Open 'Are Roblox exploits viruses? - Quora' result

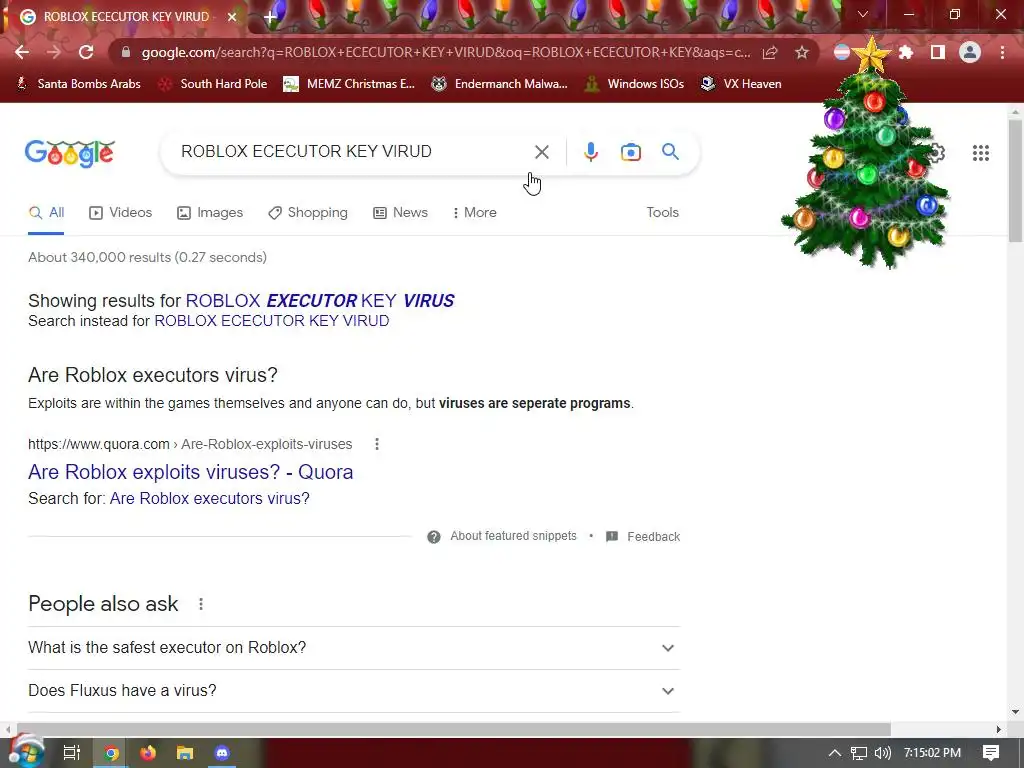(x=191, y=472)
